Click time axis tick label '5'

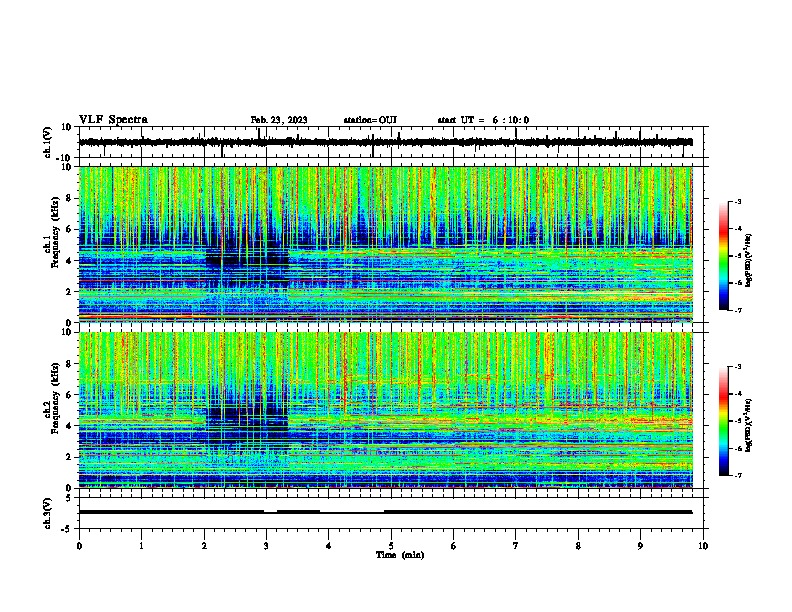391,546
